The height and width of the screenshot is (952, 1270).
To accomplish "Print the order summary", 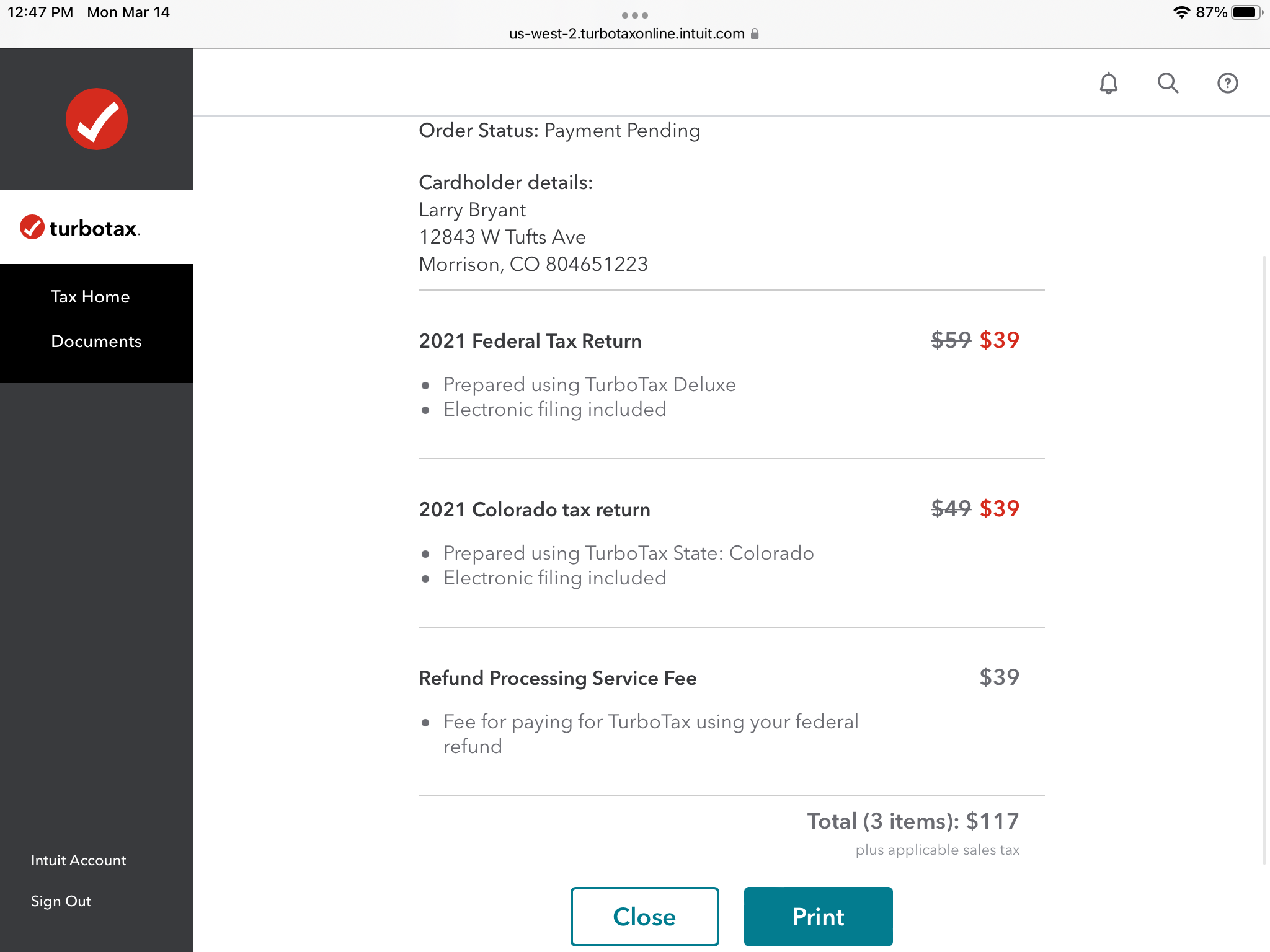I will (818, 917).
